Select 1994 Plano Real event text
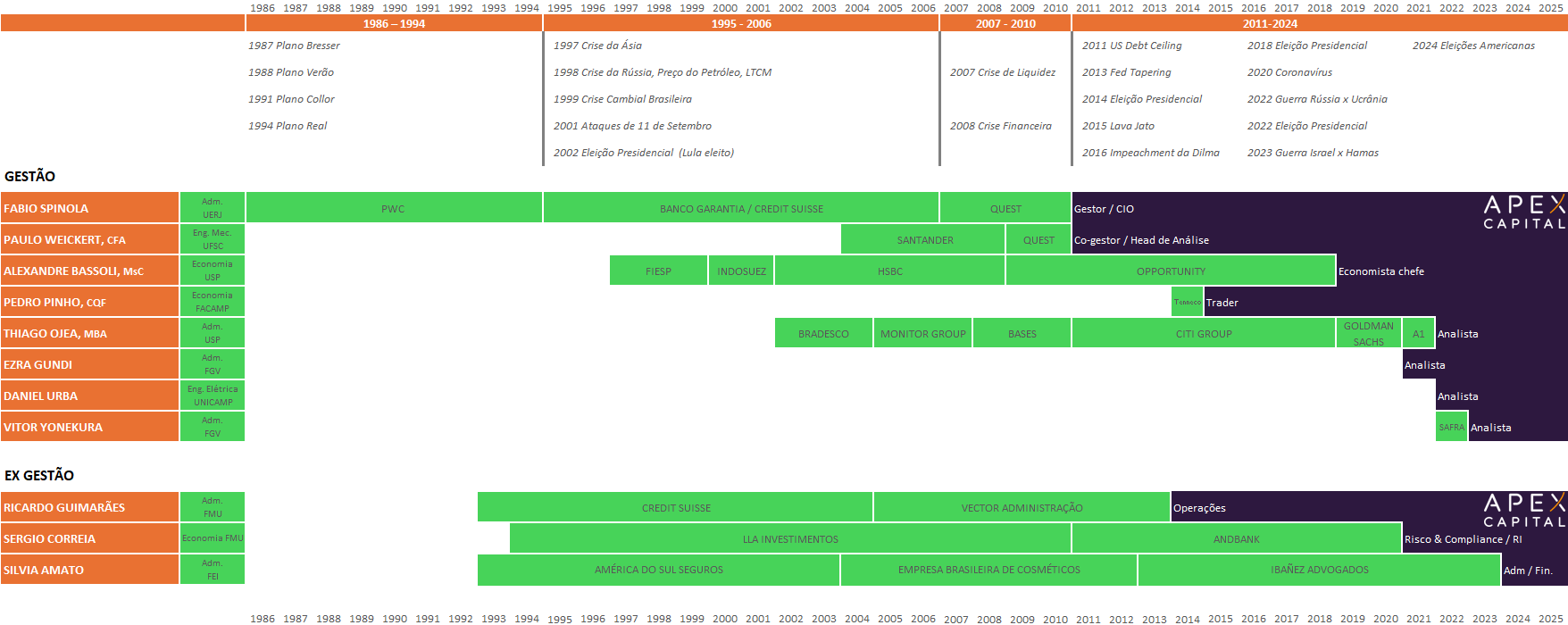The width and height of the screenshot is (1568, 625). point(288,126)
